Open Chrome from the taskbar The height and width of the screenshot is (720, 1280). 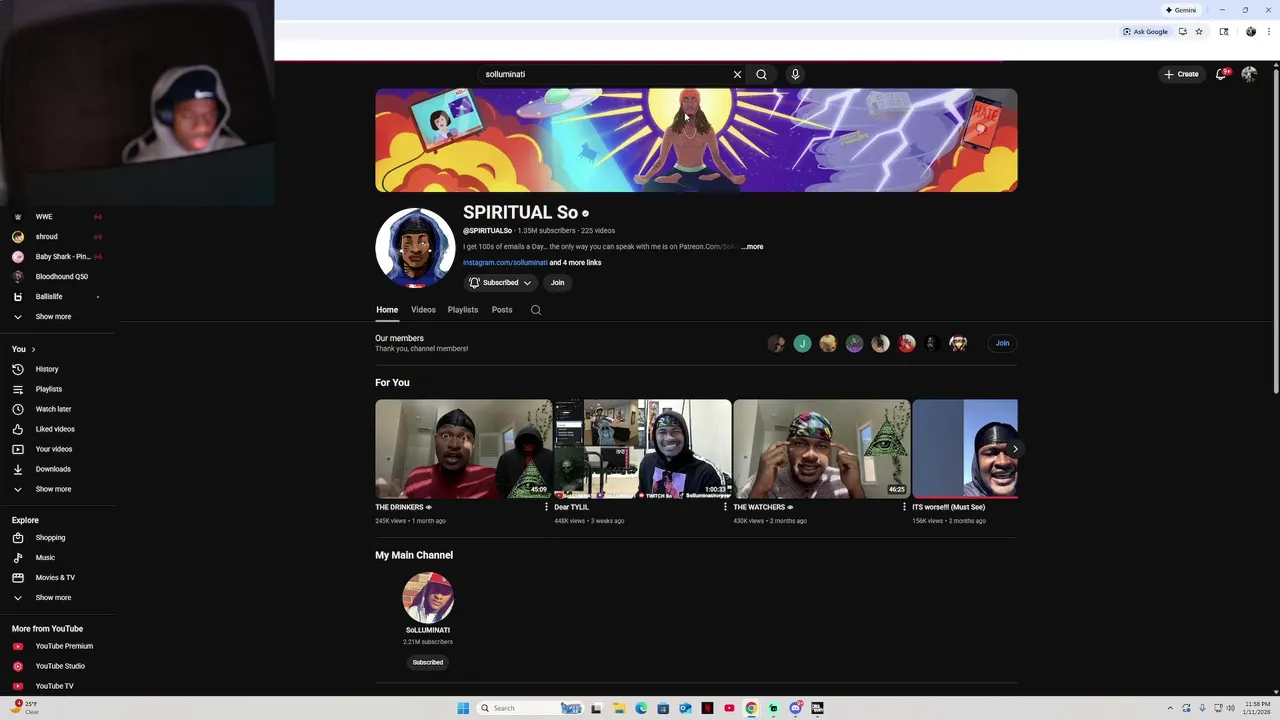click(x=751, y=708)
